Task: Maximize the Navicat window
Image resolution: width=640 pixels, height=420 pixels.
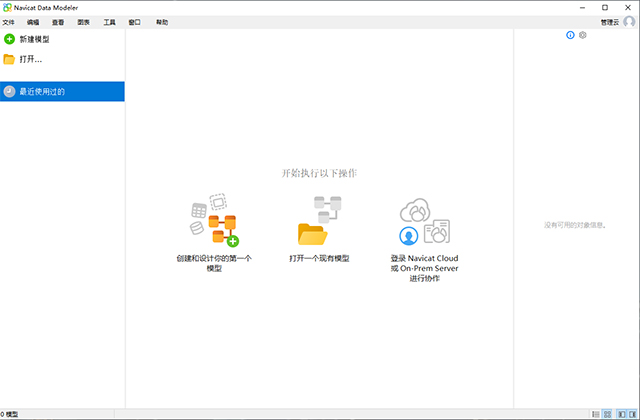Action: click(605, 7)
